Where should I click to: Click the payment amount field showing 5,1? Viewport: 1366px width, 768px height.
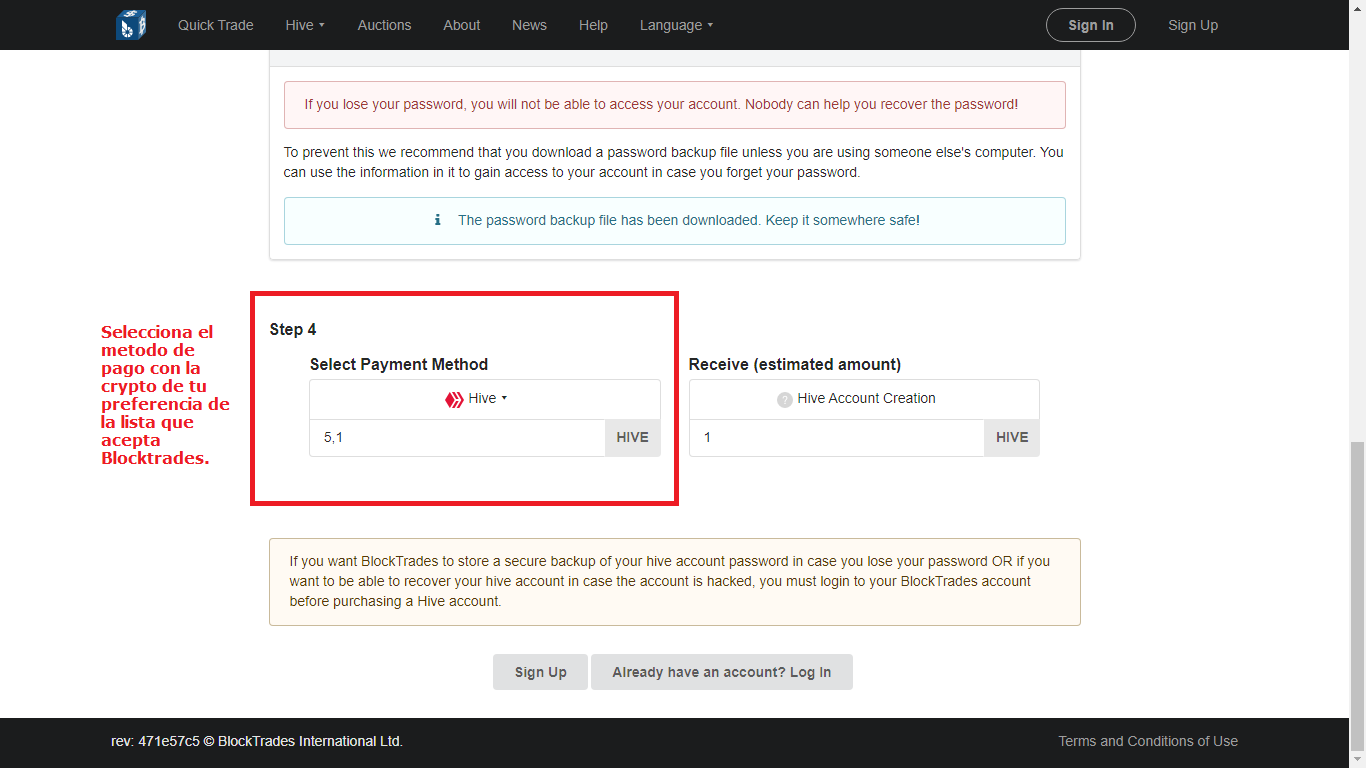(457, 437)
